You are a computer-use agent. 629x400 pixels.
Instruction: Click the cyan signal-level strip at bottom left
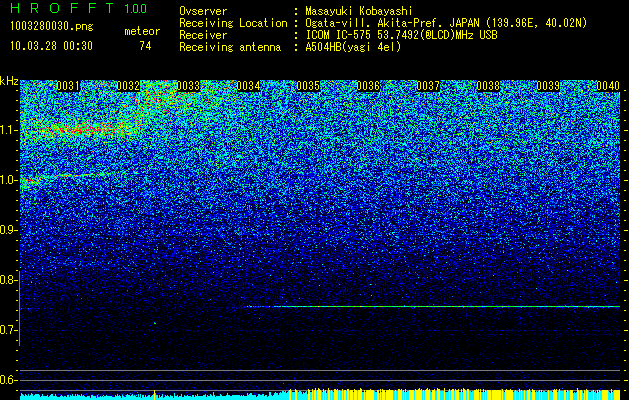tap(152, 396)
